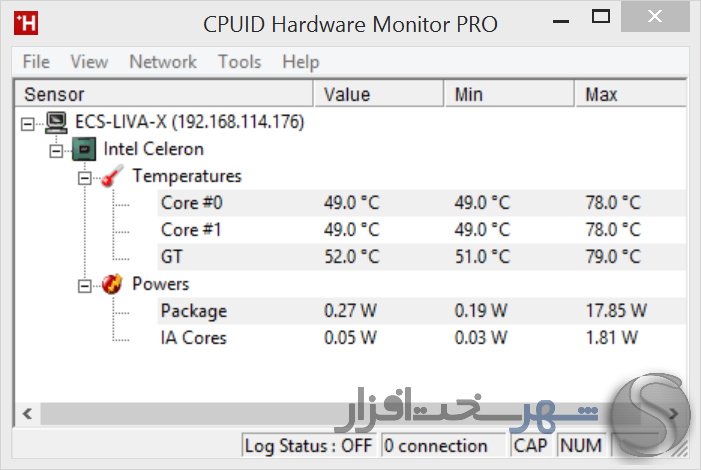
Task: Open the Network menu
Action: 163,62
